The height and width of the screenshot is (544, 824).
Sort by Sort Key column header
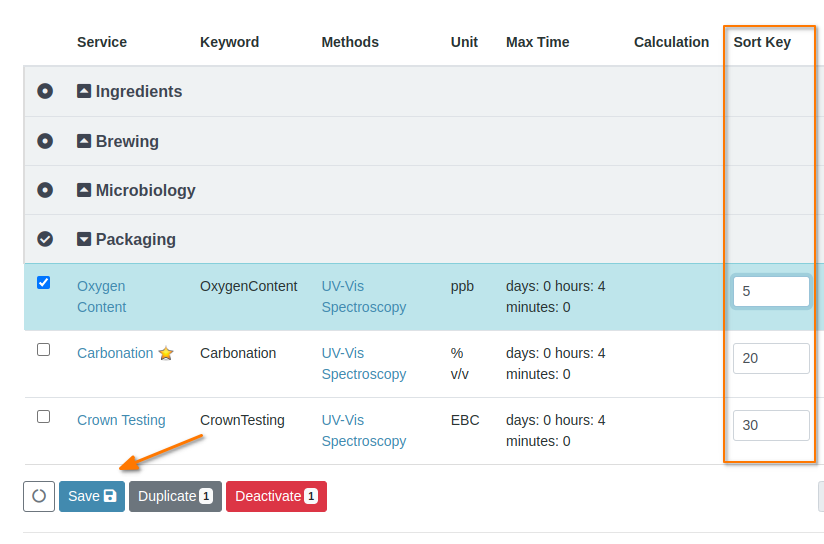pos(762,42)
